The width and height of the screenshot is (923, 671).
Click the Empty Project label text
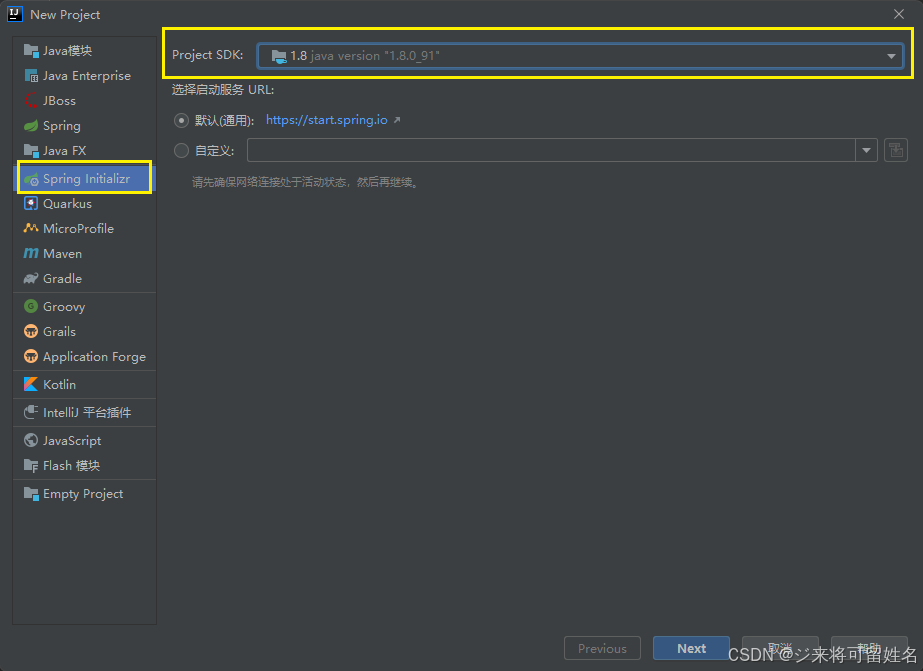click(83, 494)
